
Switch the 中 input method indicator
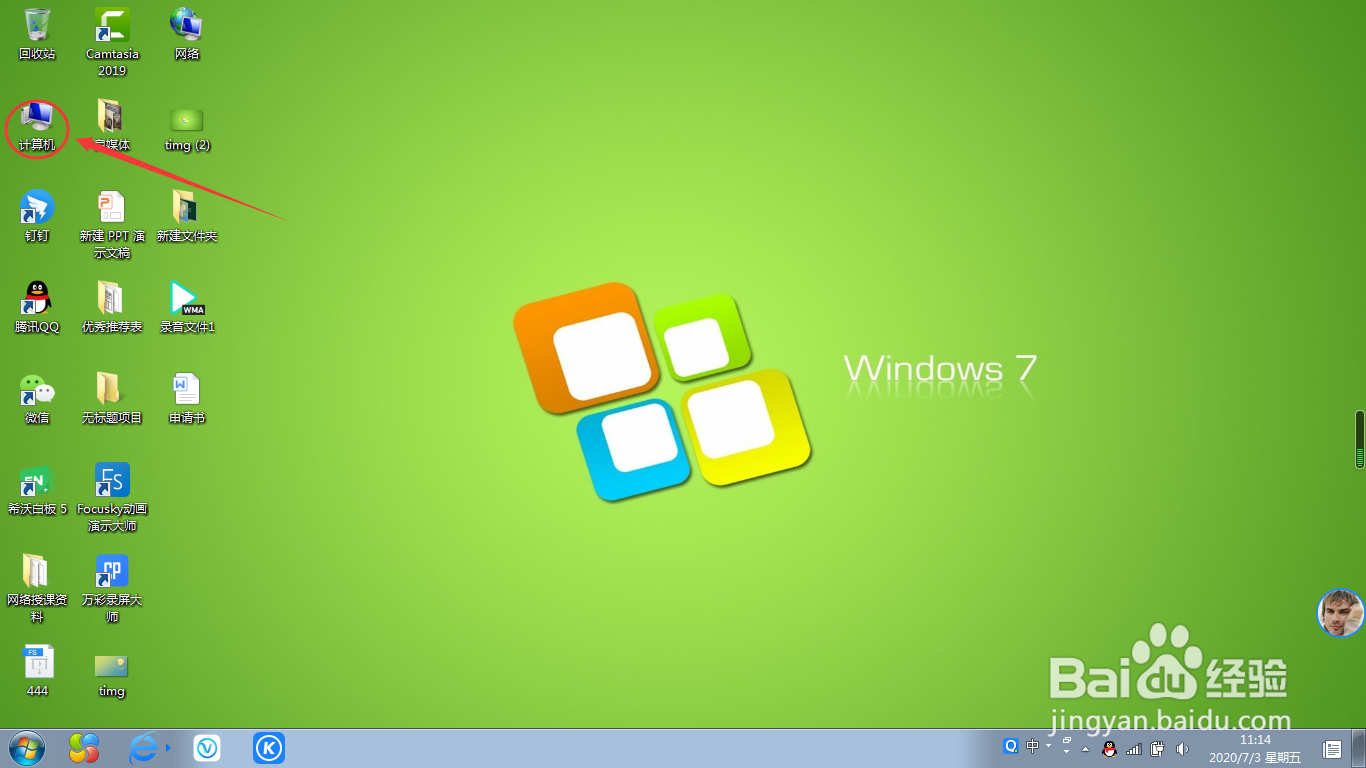1033,746
